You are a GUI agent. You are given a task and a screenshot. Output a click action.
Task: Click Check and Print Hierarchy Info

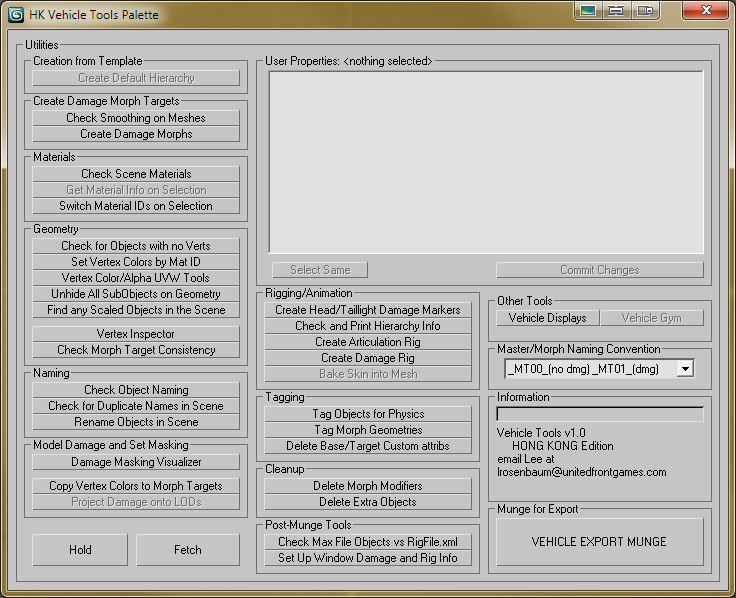368,326
